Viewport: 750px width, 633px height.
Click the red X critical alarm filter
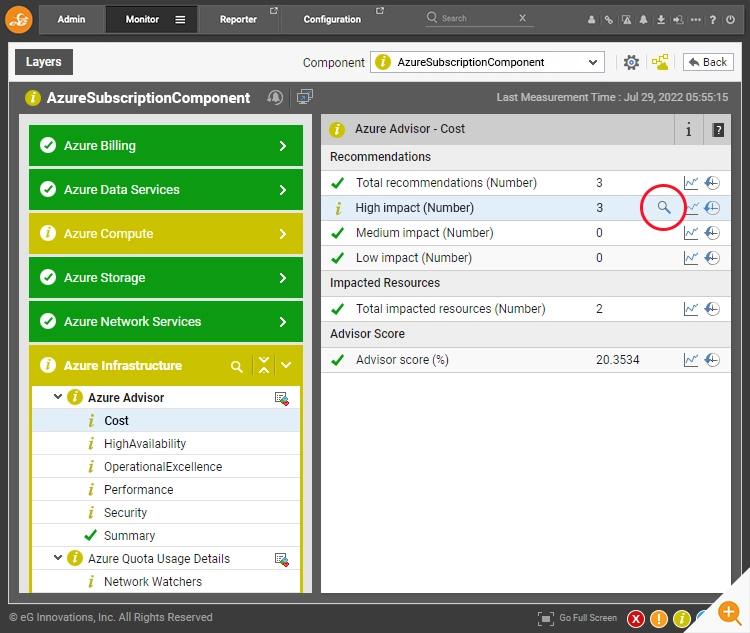636,619
